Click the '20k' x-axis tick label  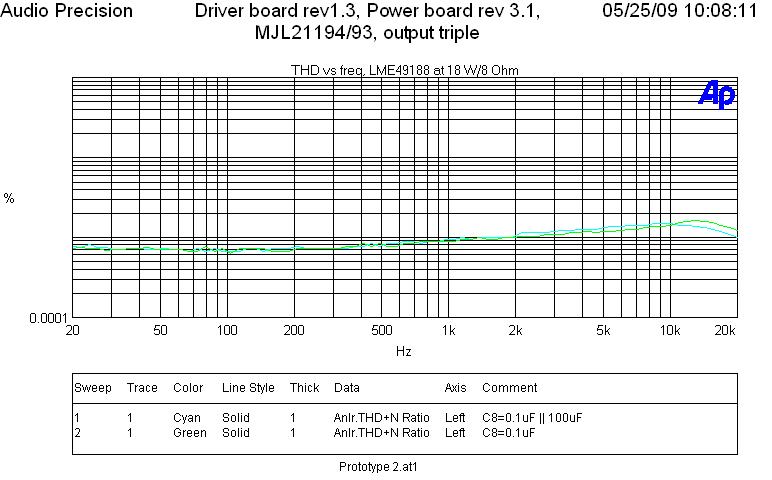coord(725,330)
